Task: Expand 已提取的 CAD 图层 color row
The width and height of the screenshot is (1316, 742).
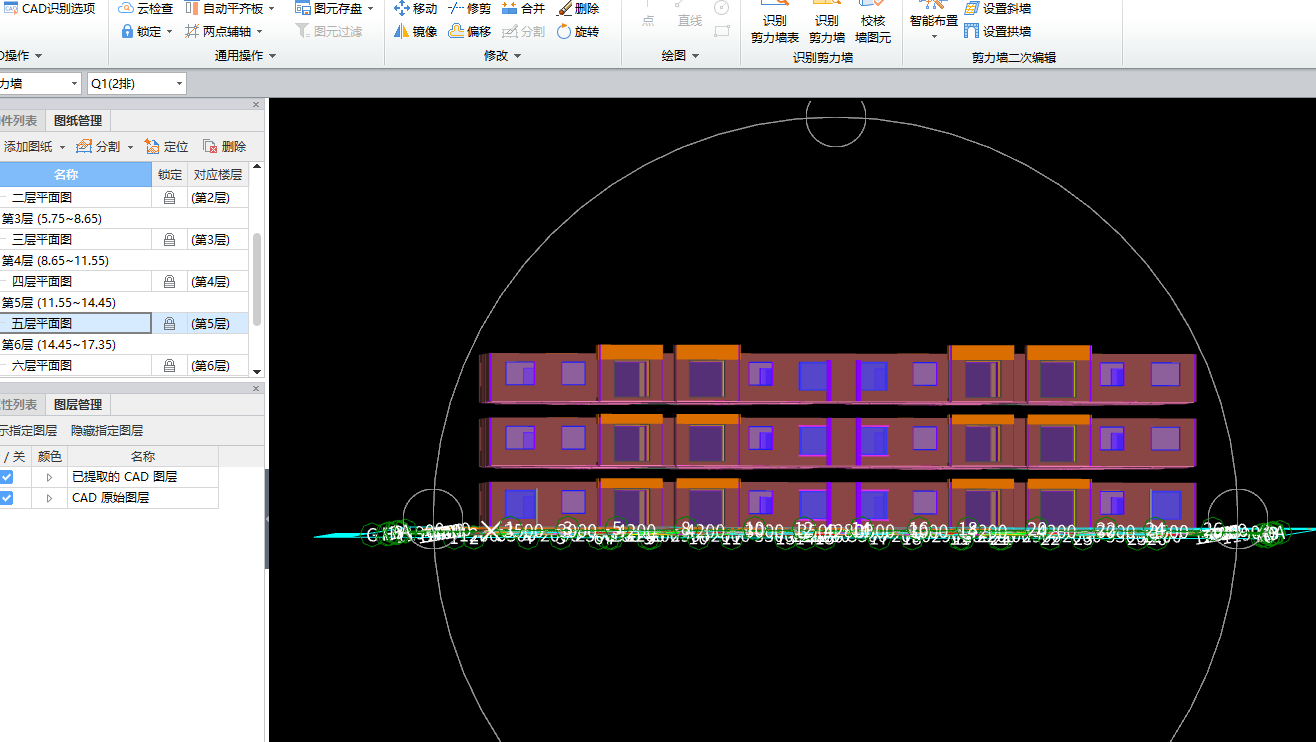Action: pos(49,477)
